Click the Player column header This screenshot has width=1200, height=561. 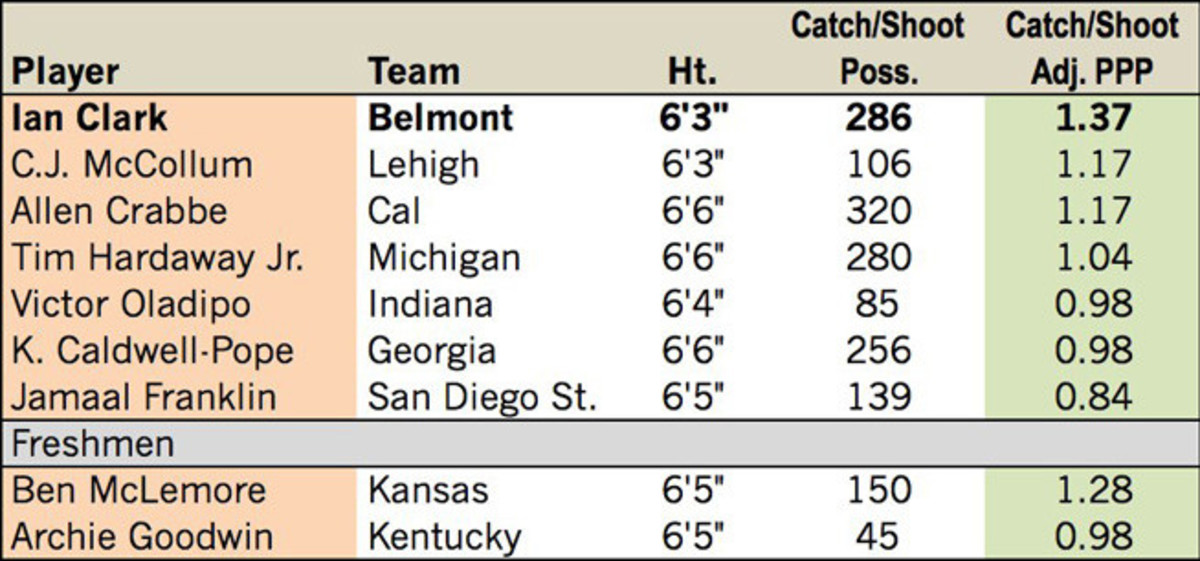click(66, 71)
